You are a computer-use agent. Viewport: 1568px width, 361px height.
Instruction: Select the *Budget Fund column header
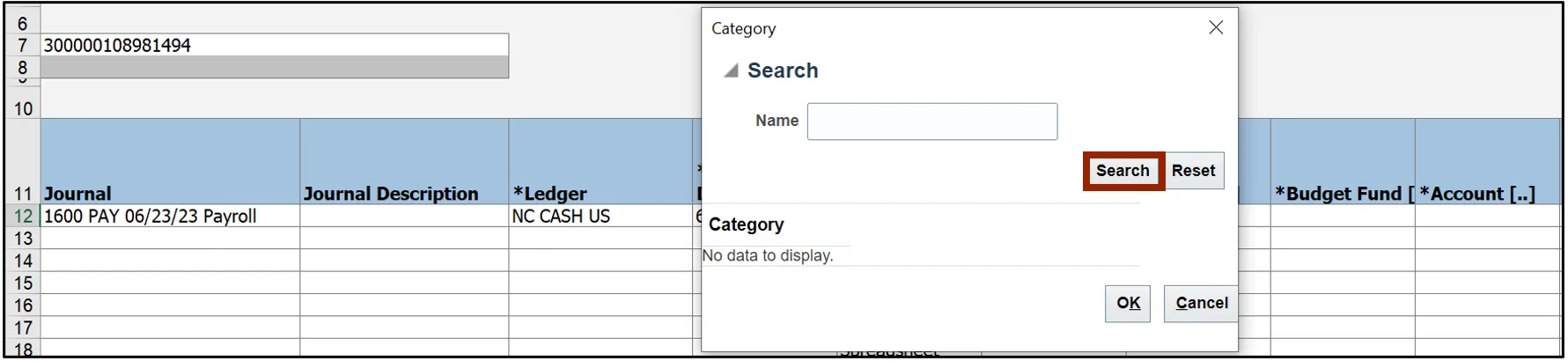tap(1342, 193)
